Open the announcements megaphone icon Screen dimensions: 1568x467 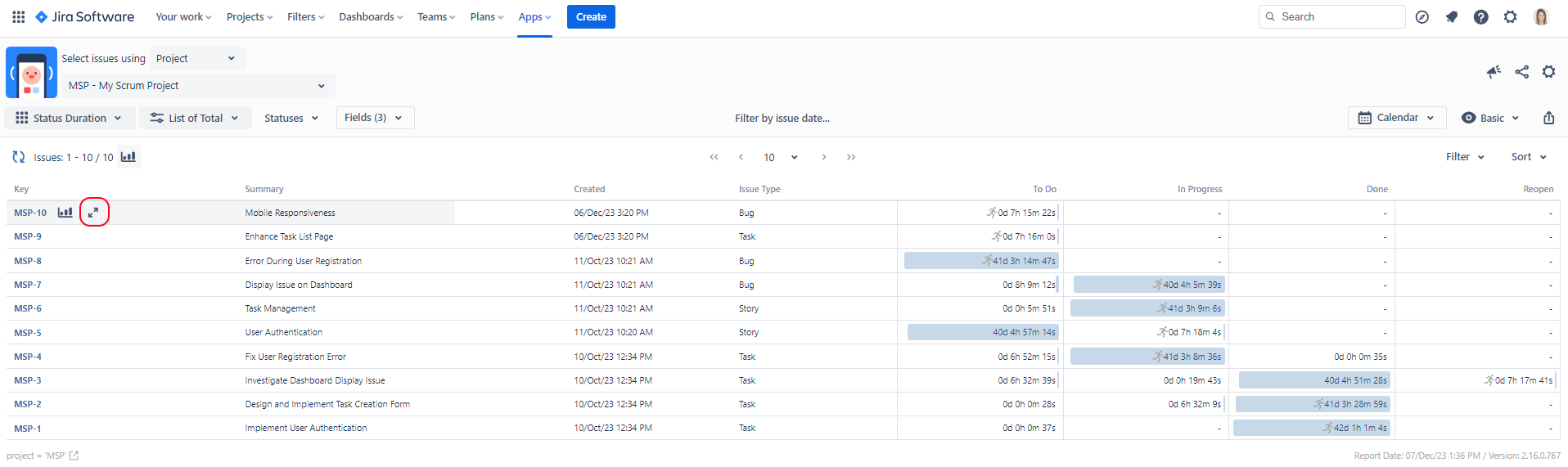point(1494,72)
